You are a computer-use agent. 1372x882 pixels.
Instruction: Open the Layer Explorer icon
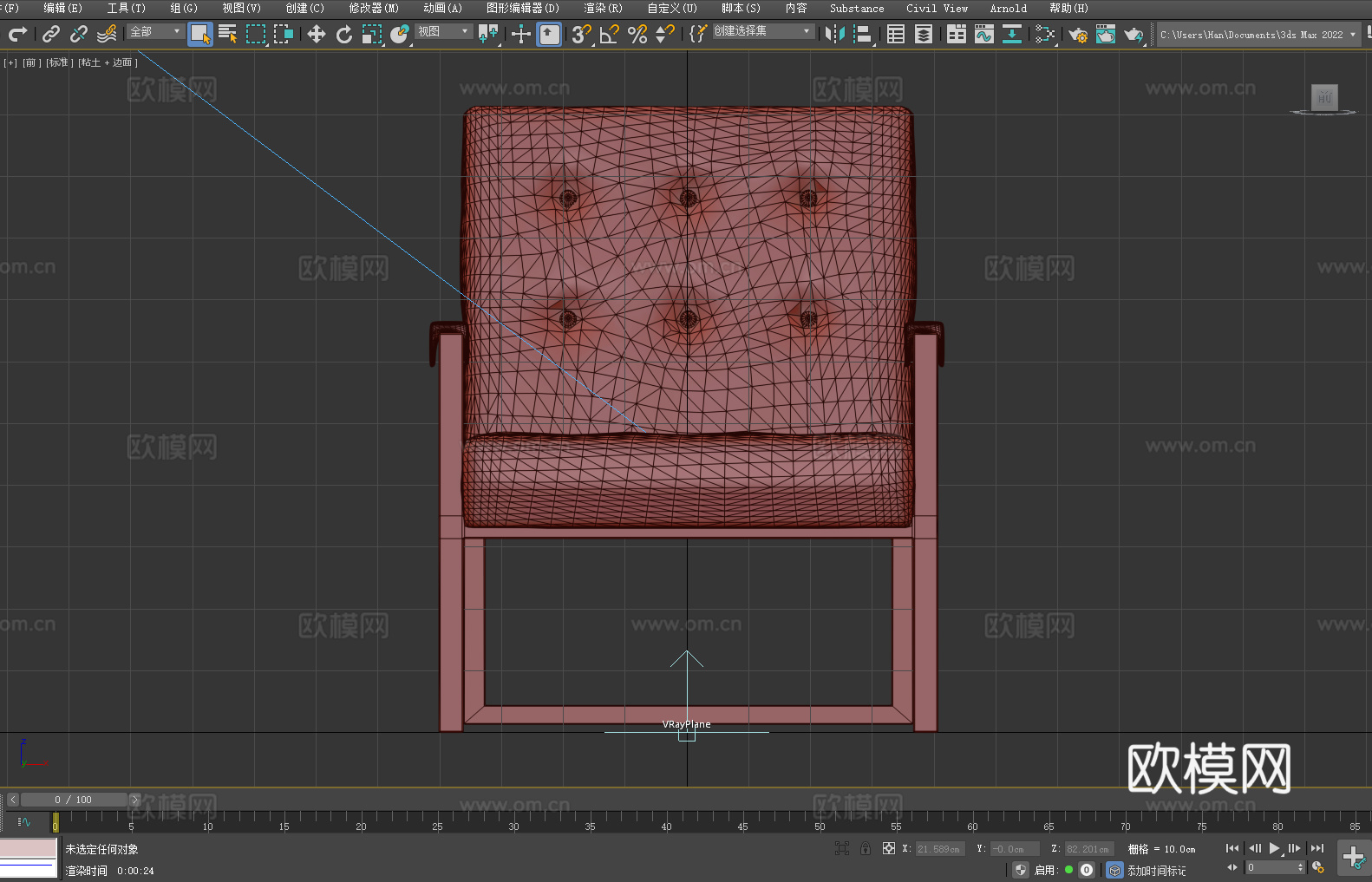[x=924, y=34]
